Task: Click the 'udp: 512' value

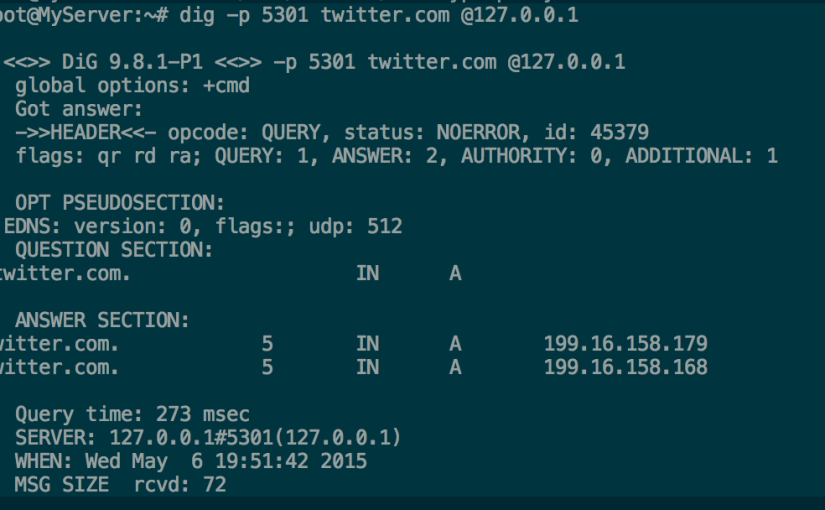Action: click(356, 226)
